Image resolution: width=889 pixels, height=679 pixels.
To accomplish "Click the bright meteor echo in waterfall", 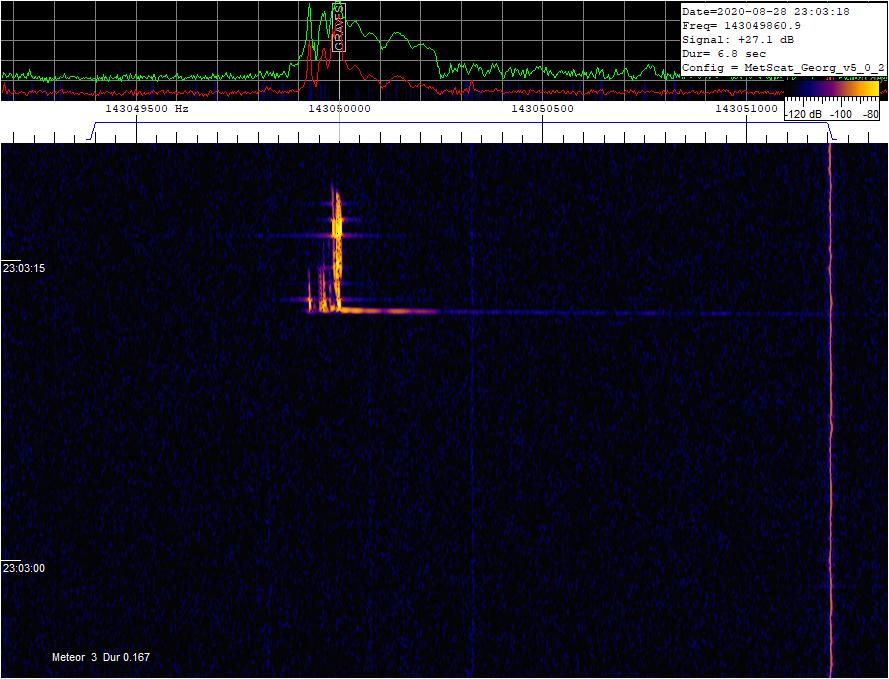I will coord(337,249).
